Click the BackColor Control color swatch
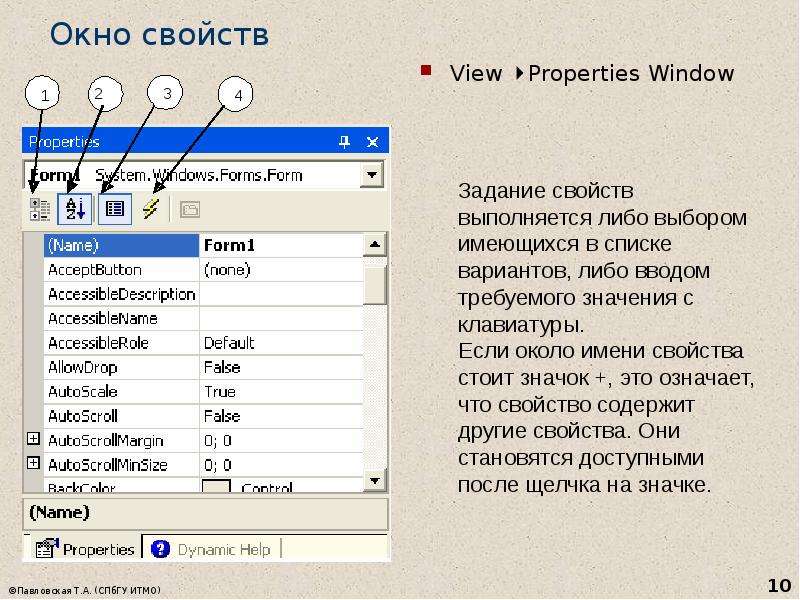The image size is (800, 600). pyautogui.click(x=216, y=486)
